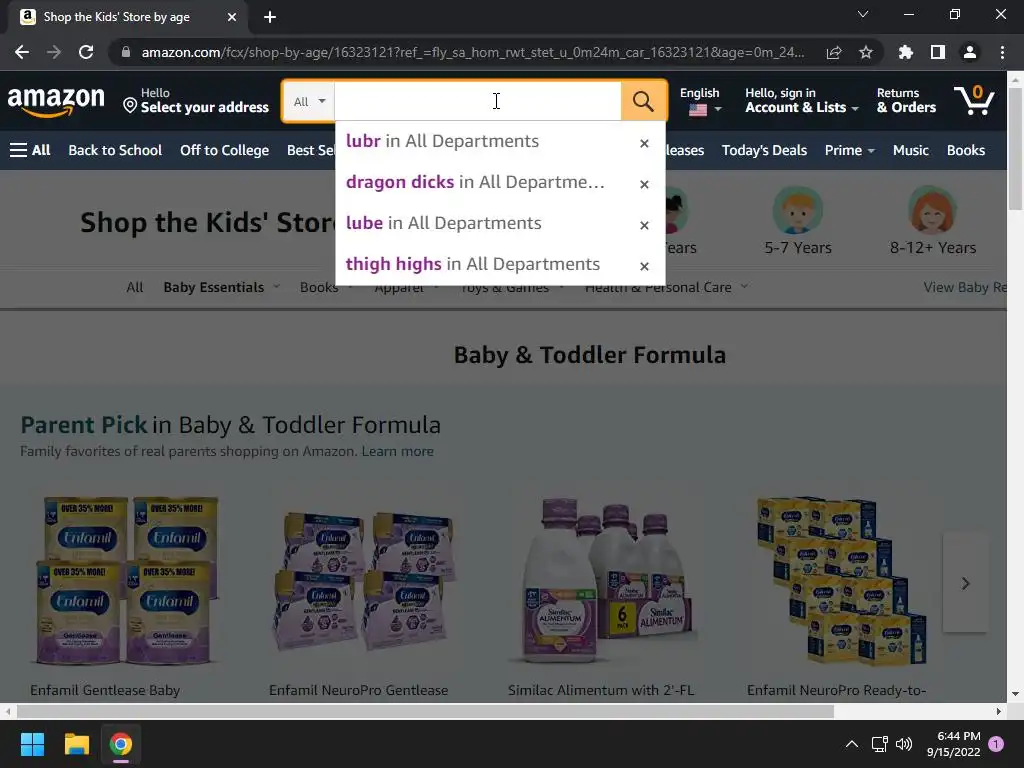Screen dimensions: 1024x768
Task: Open the Enfamil NeuroPro Gentlease product image
Action: pyautogui.click(x=364, y=580)
